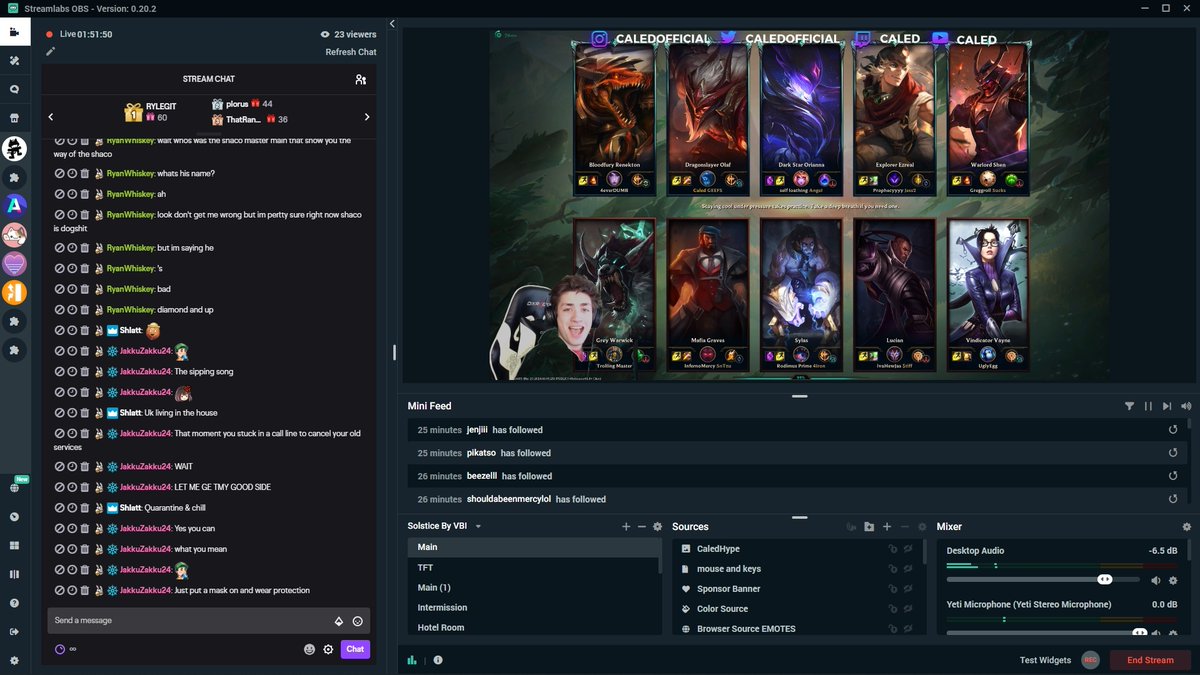This screenshot has width=1200, height=675.
Task: Go to next gift leaderboard page
Action: click(x=367, y=117)
